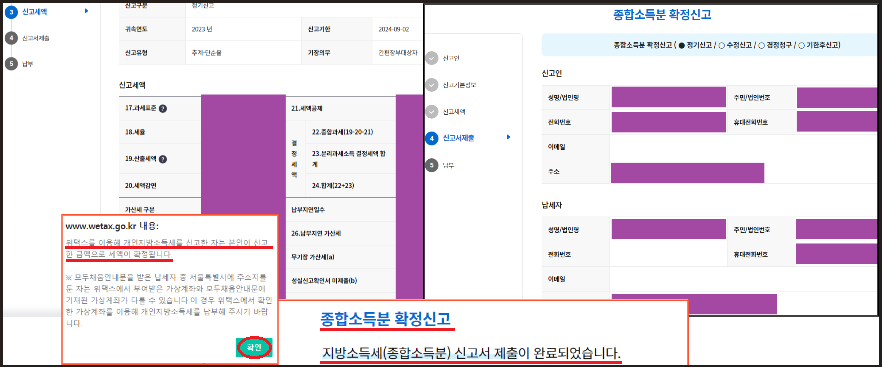Click the step 3 circle in left window sidebar
This screenshot has width=882, height=367.
tap(11, 11)
